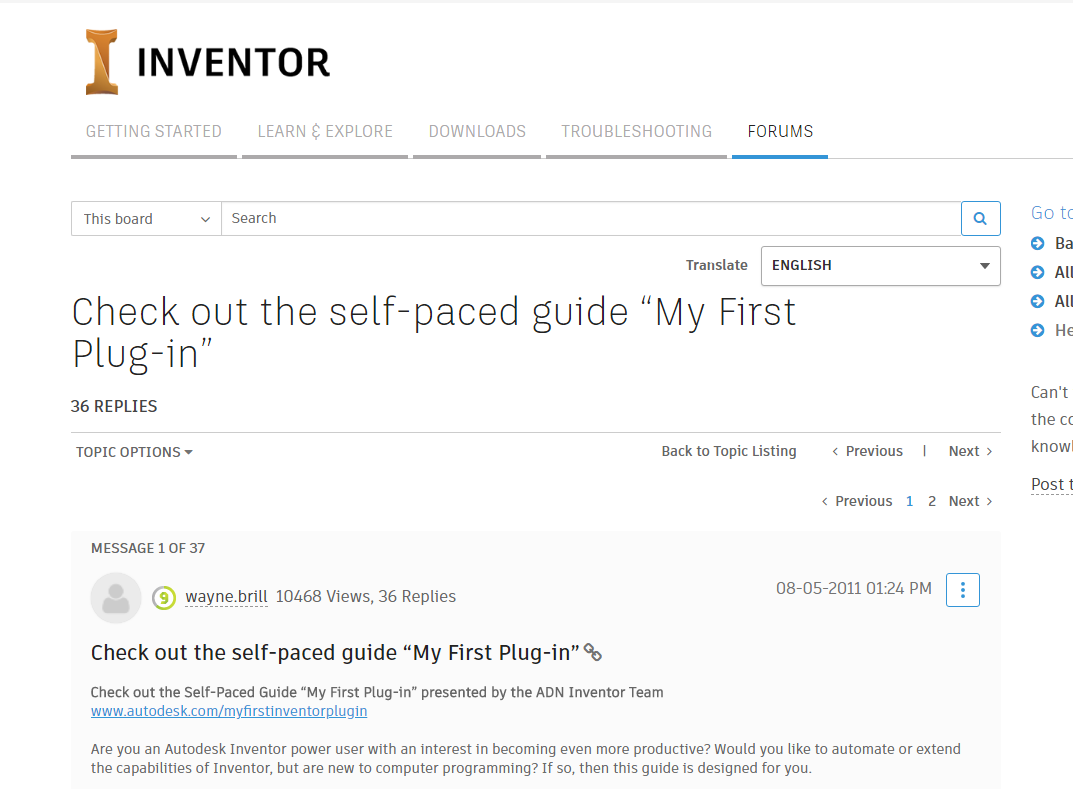Viewport: 1073px width, 789px height.
Task: Click the search magnifier icon
Action: (x=979, y=218)
